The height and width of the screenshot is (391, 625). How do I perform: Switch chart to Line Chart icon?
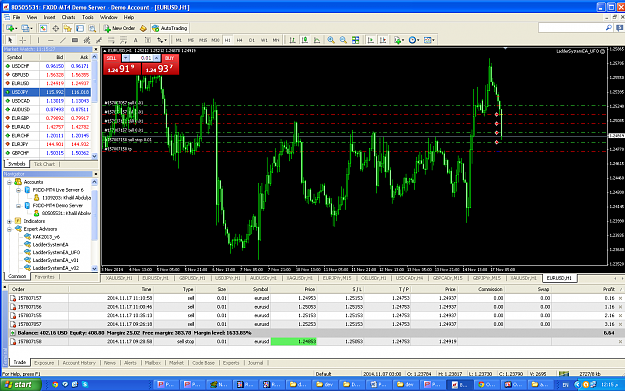(317, 40)
